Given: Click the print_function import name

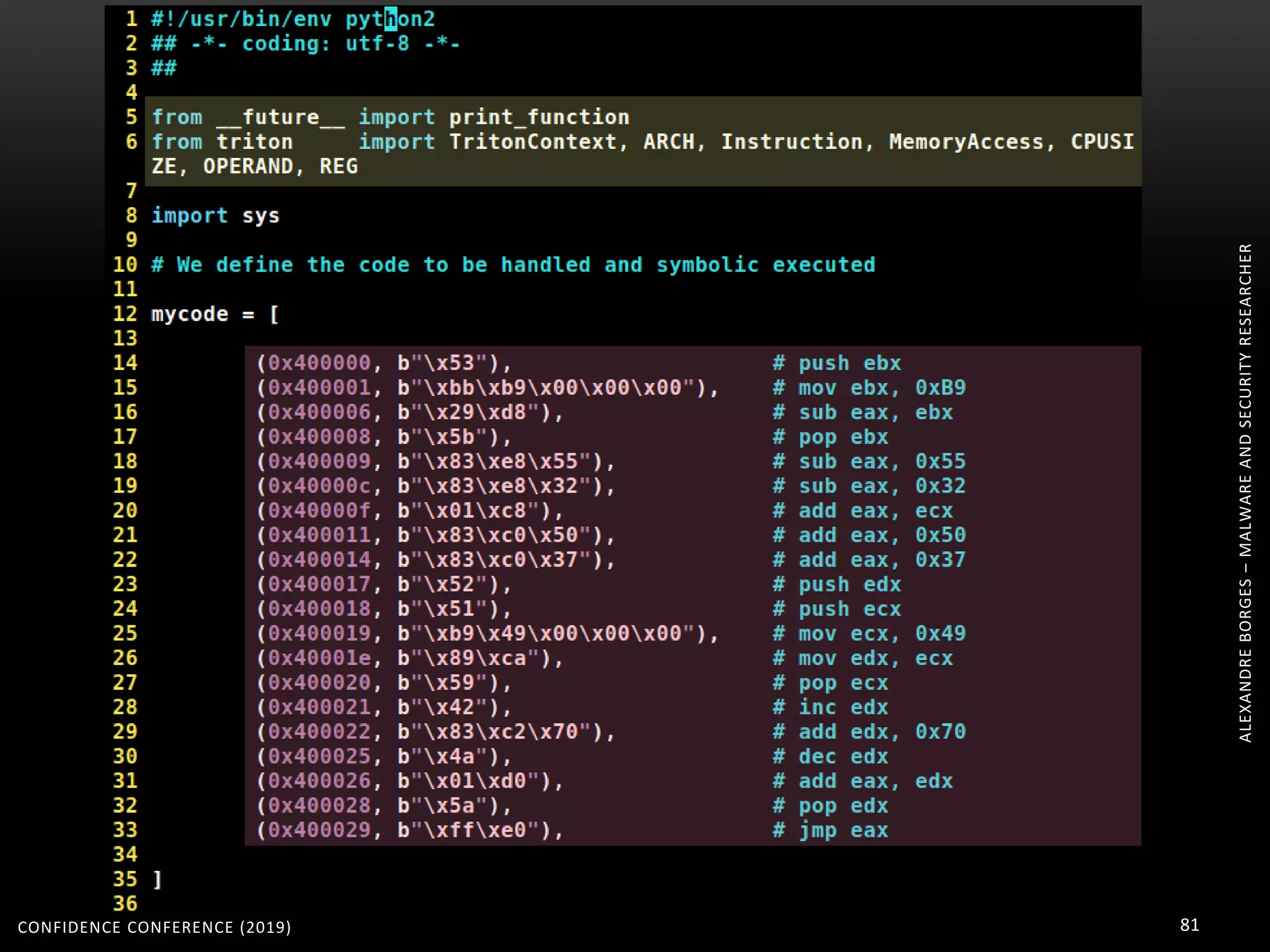Looking at the screenshot, I should point(538,117).
